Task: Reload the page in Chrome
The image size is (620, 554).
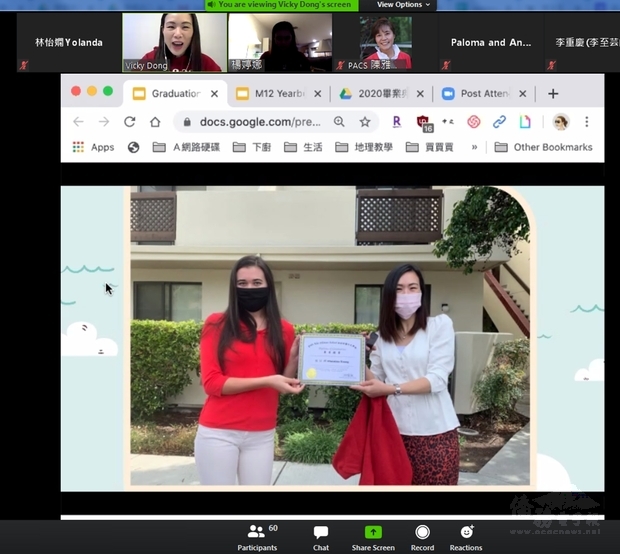Action: 129,122
